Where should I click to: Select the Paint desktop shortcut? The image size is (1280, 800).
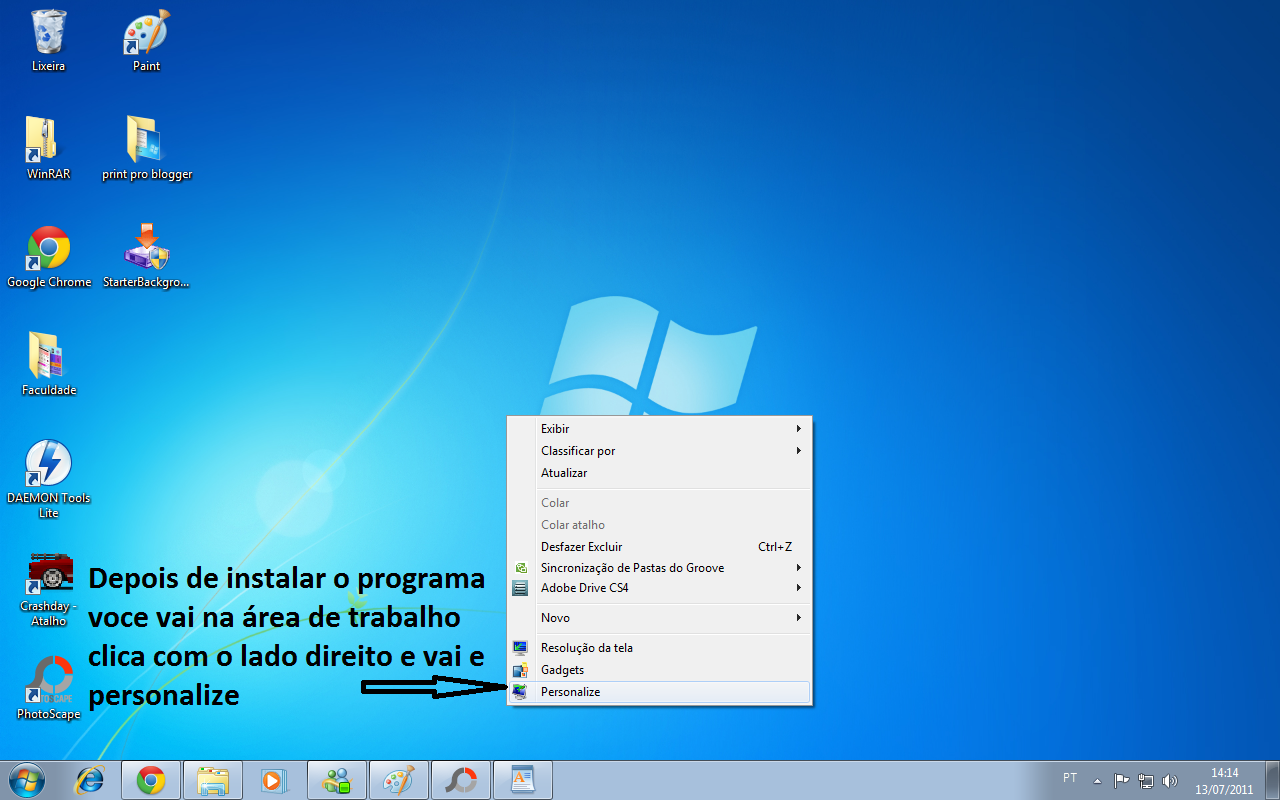tap(146, 40)
